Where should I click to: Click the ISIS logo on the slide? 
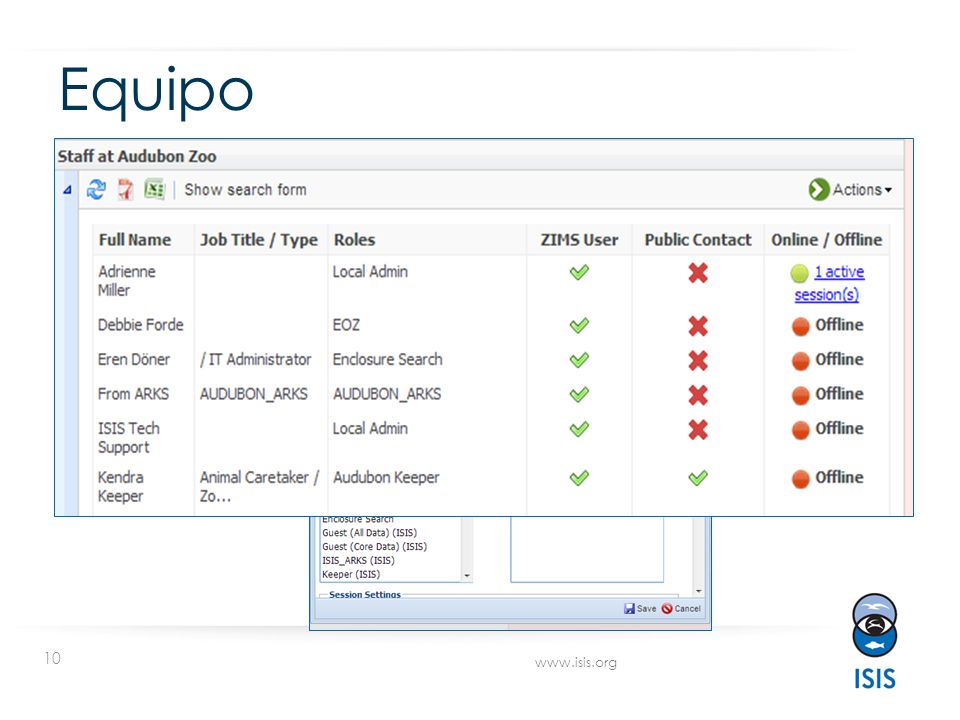click(875, 642)
